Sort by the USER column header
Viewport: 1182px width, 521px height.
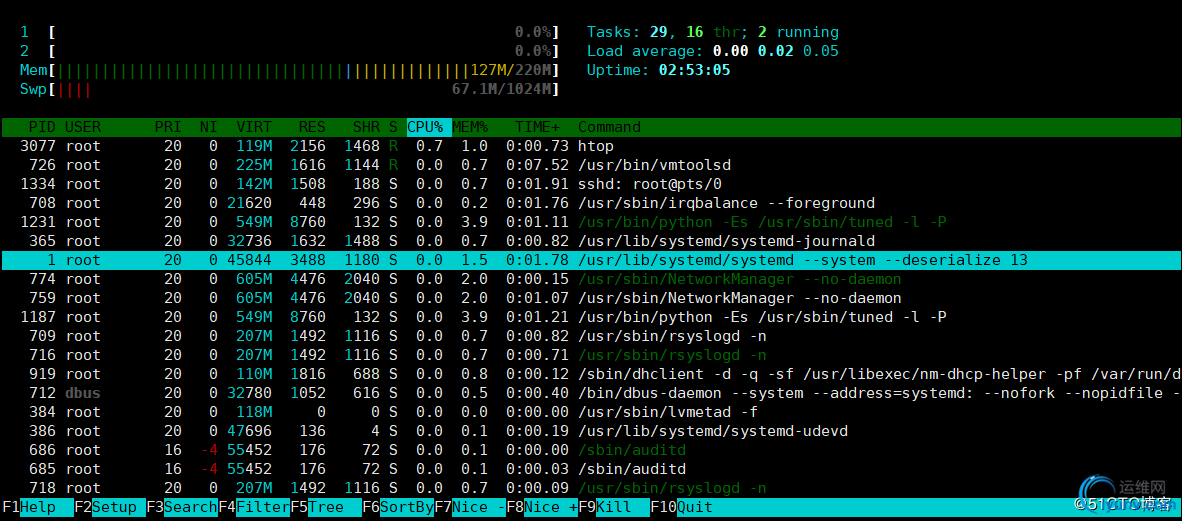coord(83,127)
